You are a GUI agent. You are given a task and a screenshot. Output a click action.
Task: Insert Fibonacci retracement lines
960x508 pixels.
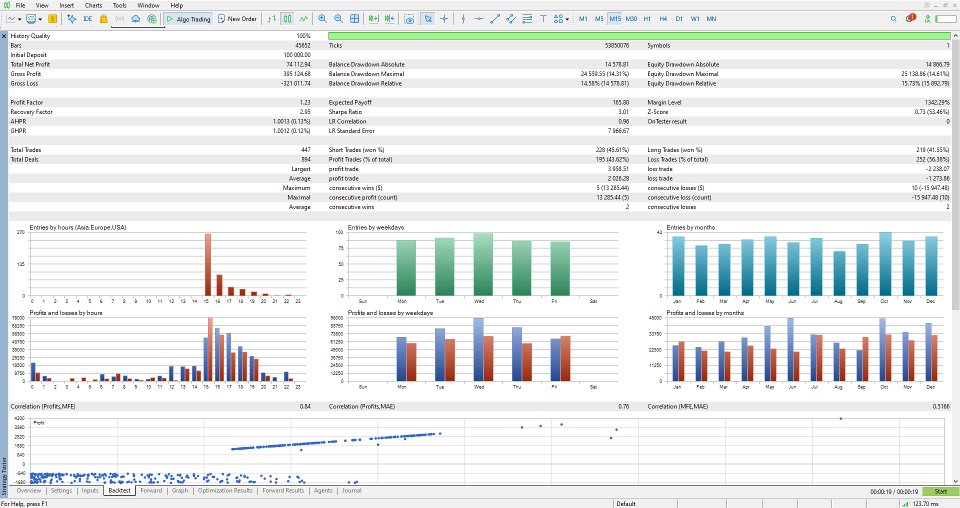point(527,19)
